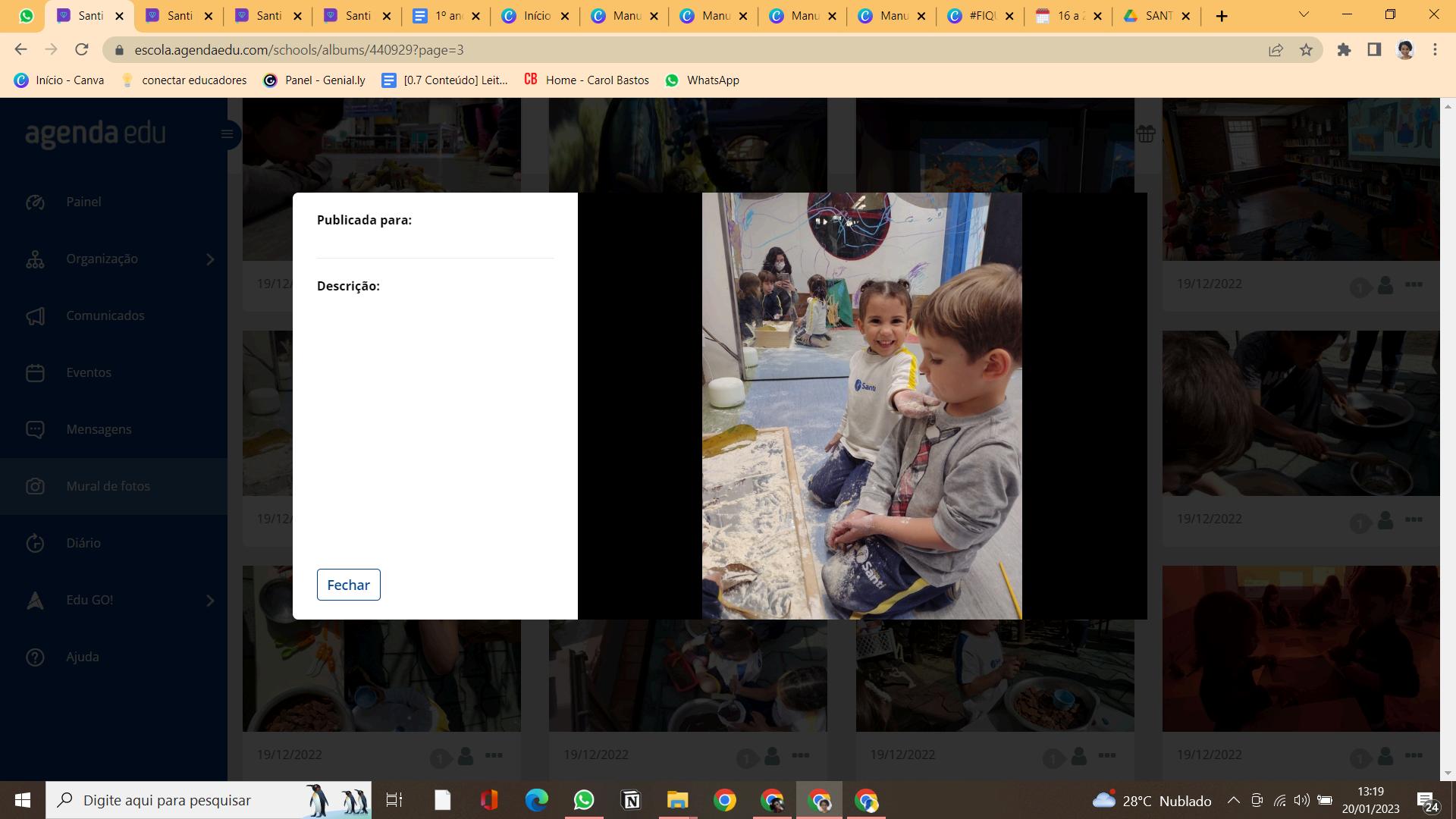Bookmark this page with the star icon

[x=1306, y=50]
